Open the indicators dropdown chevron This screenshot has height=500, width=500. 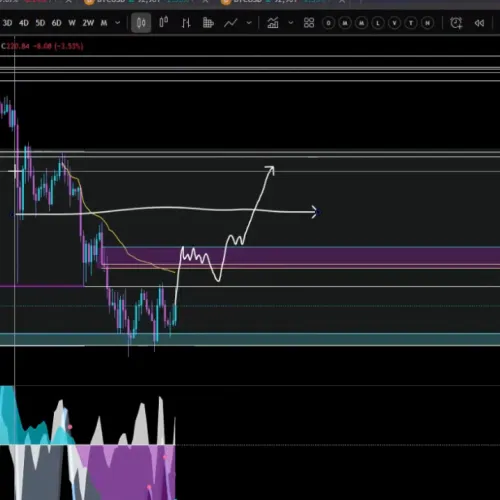pos(291,23)
